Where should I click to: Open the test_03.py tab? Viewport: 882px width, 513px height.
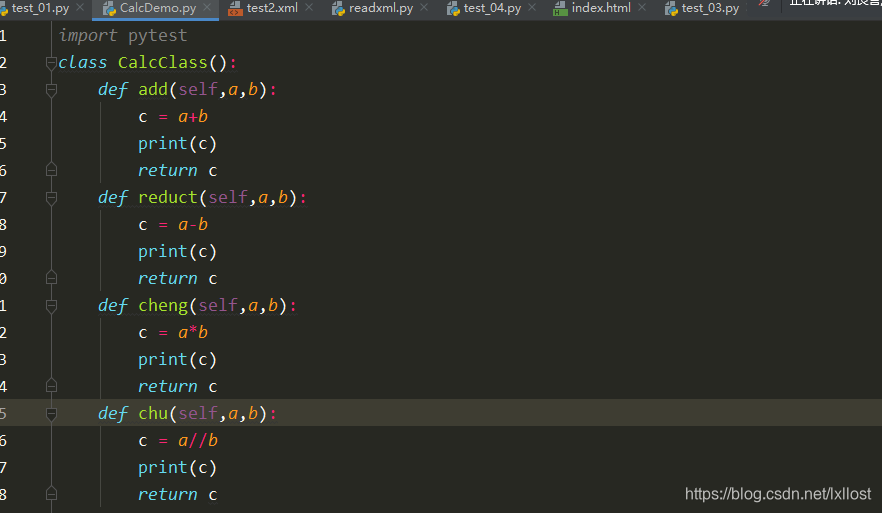[x=710, y=8]
